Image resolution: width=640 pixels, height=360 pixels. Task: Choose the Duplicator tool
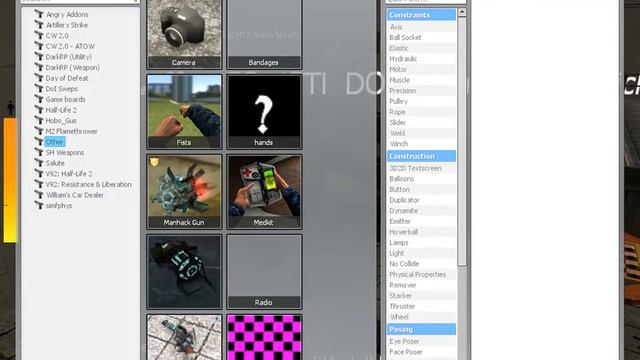pyautogui.click(x=421, y=200)
